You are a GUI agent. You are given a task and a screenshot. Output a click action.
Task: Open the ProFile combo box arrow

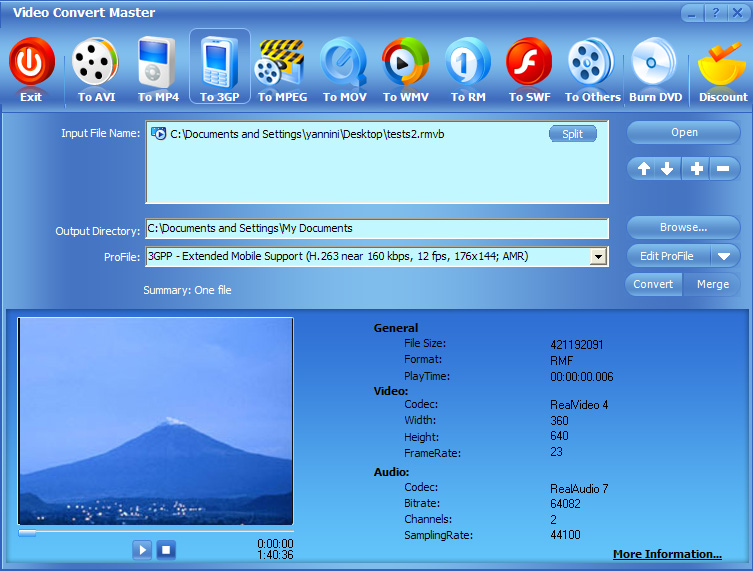tap(598, 256)
